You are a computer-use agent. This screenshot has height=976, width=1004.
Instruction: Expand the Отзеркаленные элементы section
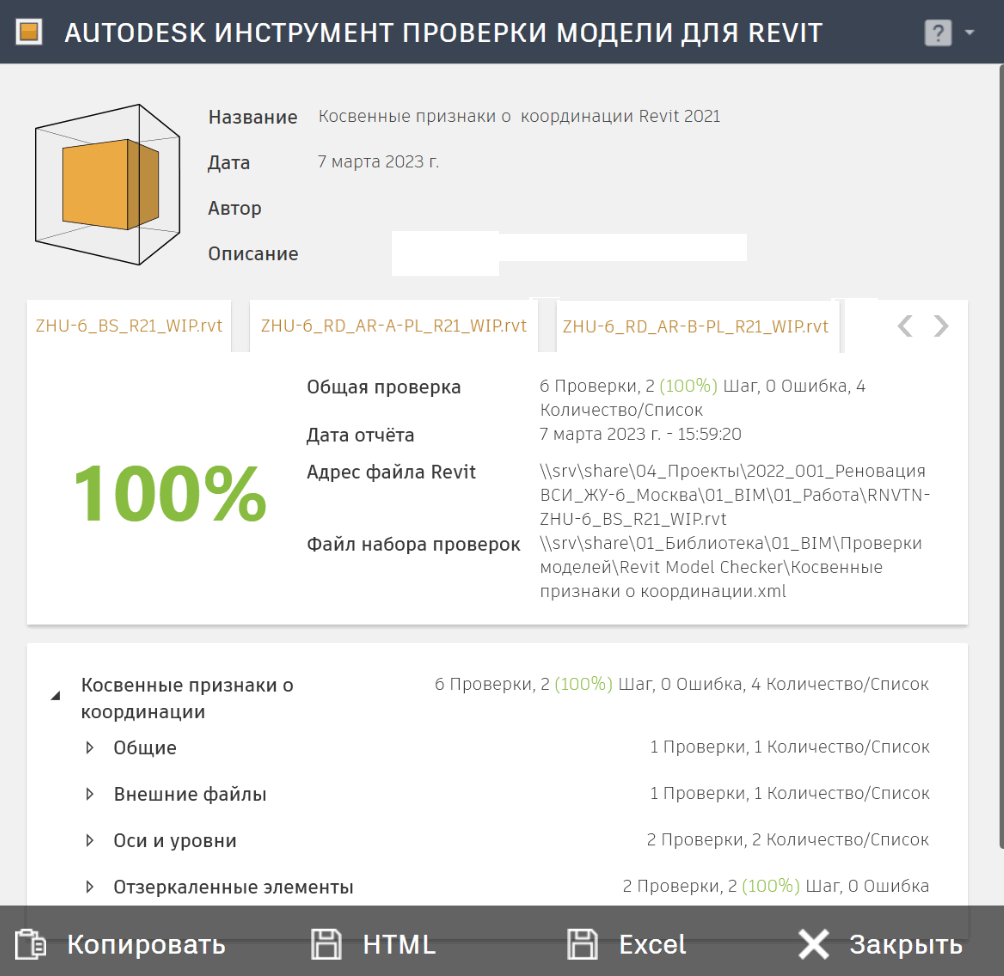pyautogui.click(x=90, y=887)
